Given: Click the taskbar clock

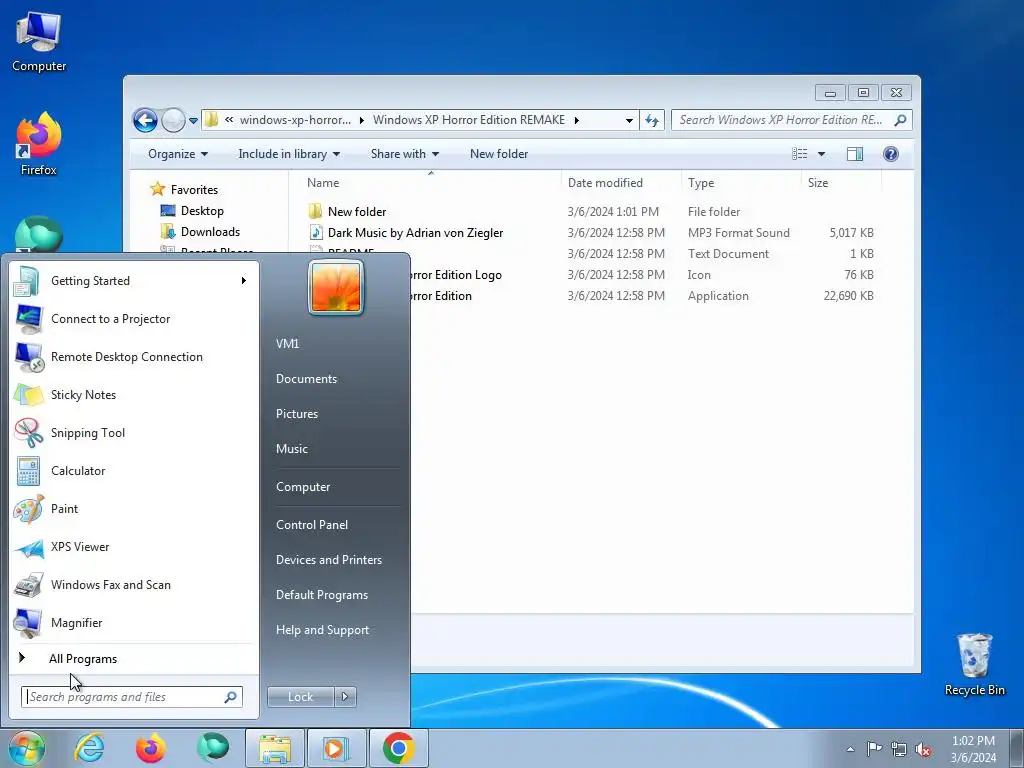Looking at the screenshot, I should (x=973, y=749).
